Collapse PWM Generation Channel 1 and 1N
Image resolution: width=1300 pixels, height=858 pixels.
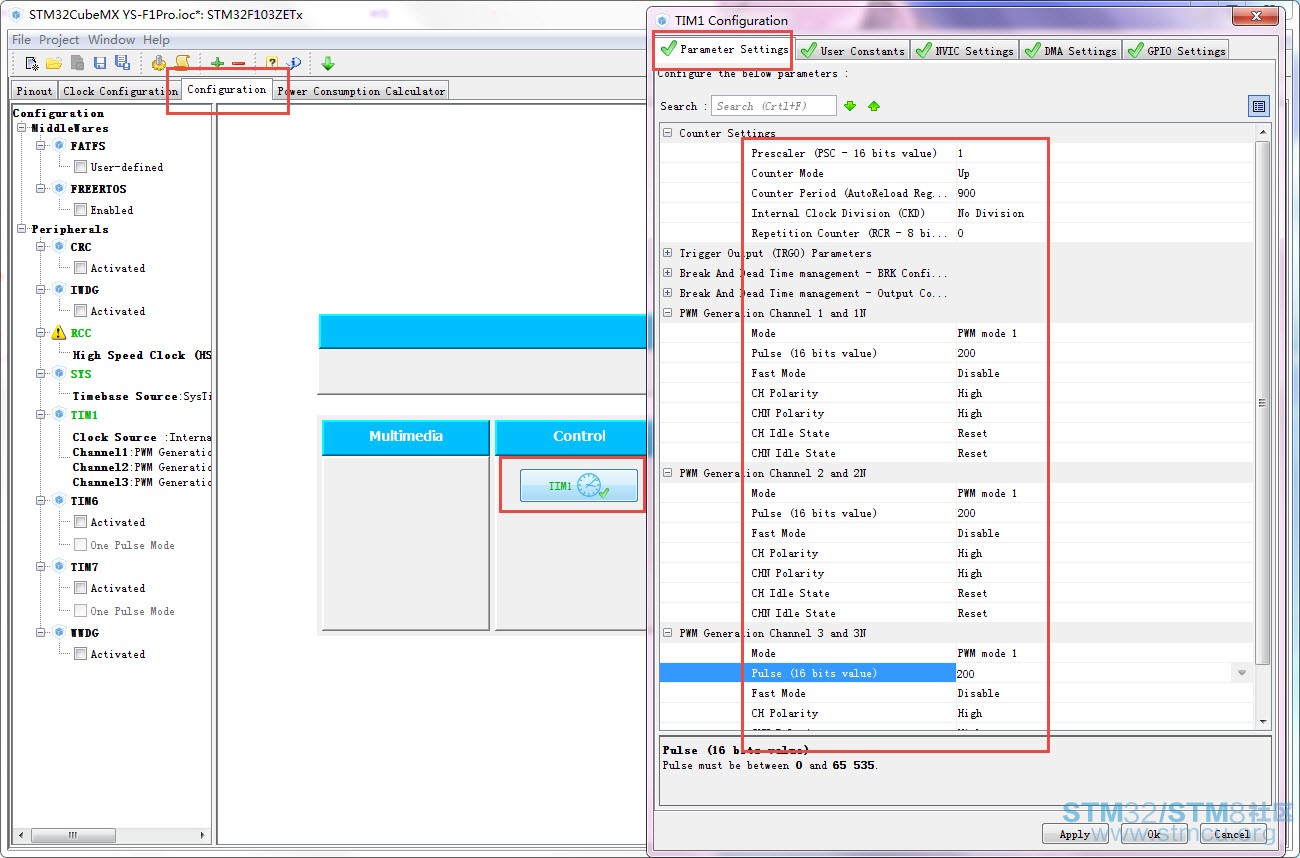(x=667, y=313)
